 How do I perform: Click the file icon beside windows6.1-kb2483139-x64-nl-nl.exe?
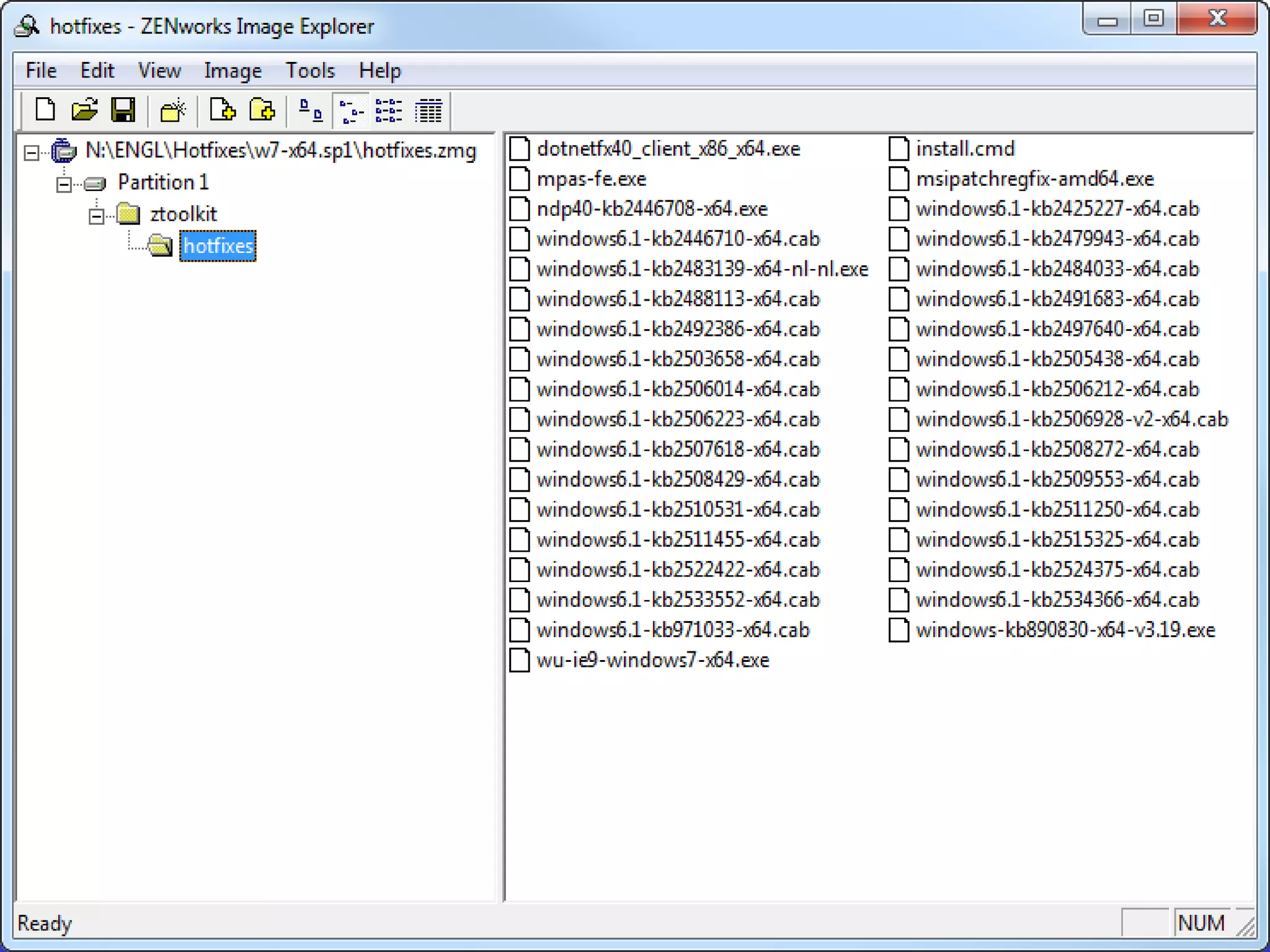tap(520, 269)
